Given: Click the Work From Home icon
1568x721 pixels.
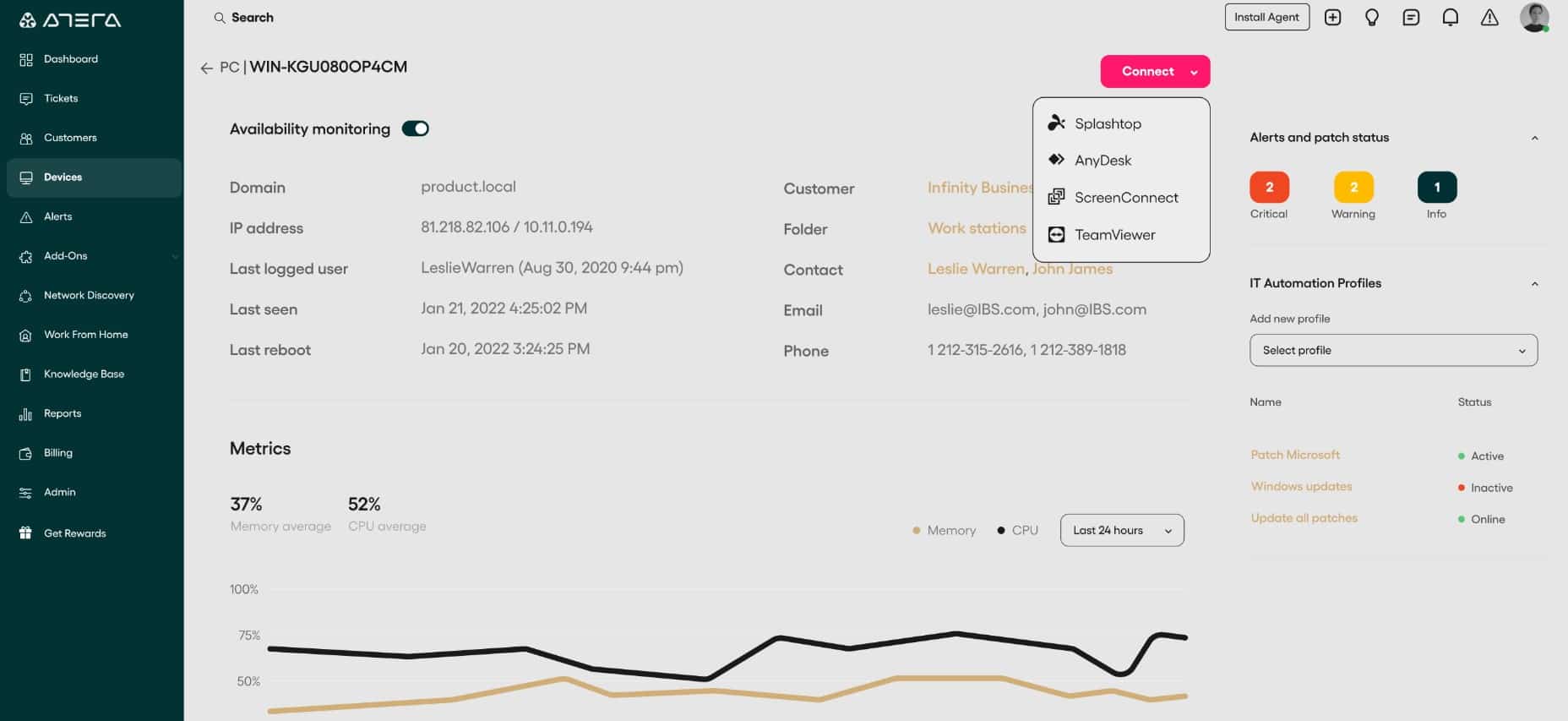Looking at the screenshot, I should [26, 336].
